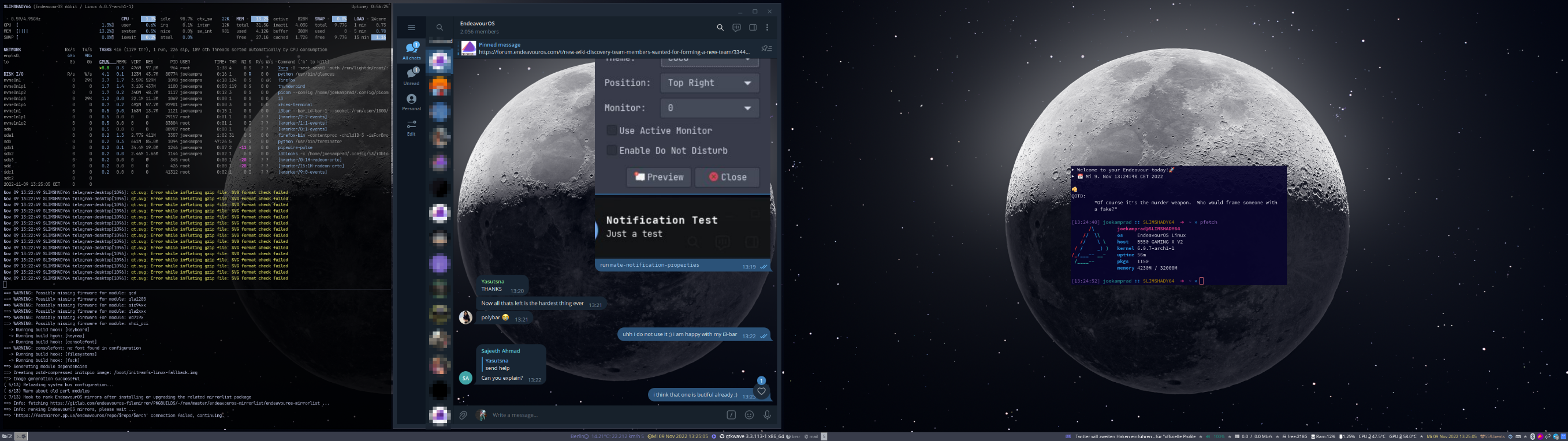The image size is (1568, 441).
Task: Click the 'Can you explain?' message text
Action: coord(501,378)
